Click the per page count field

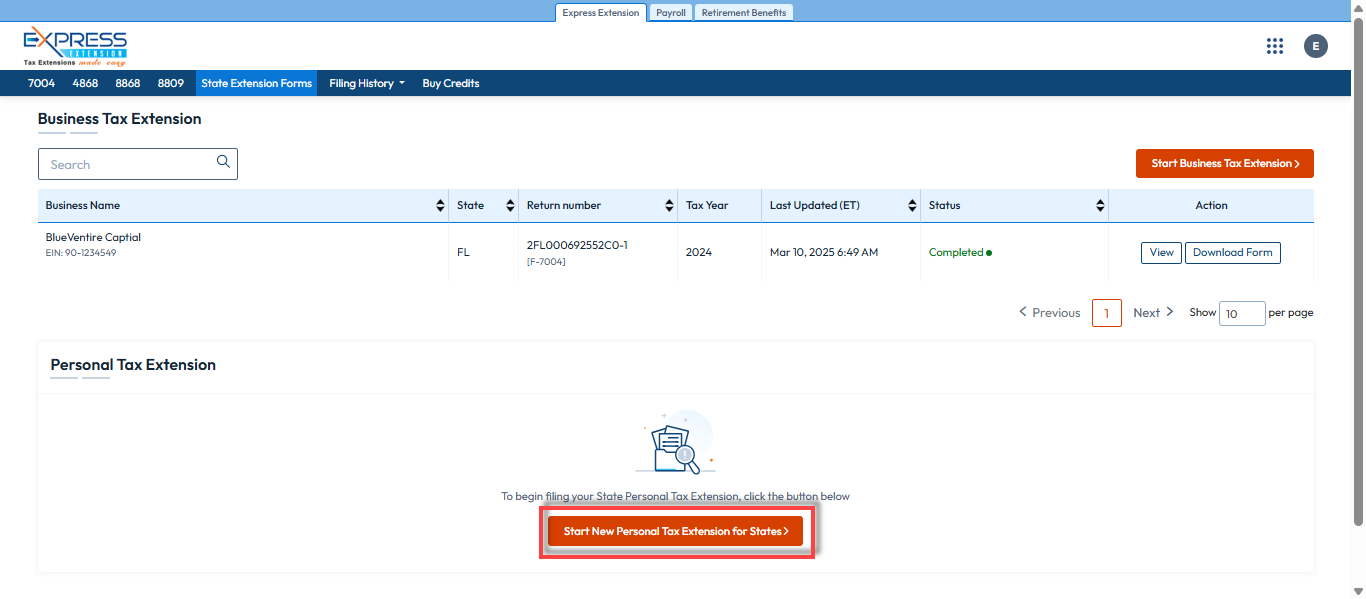point(1242,313)
